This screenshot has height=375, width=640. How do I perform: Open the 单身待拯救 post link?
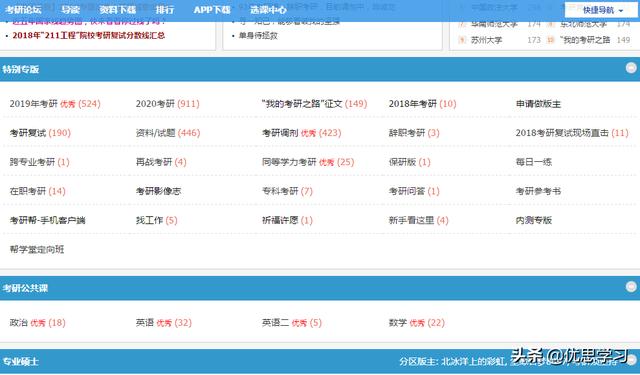[x=258, y=36]
